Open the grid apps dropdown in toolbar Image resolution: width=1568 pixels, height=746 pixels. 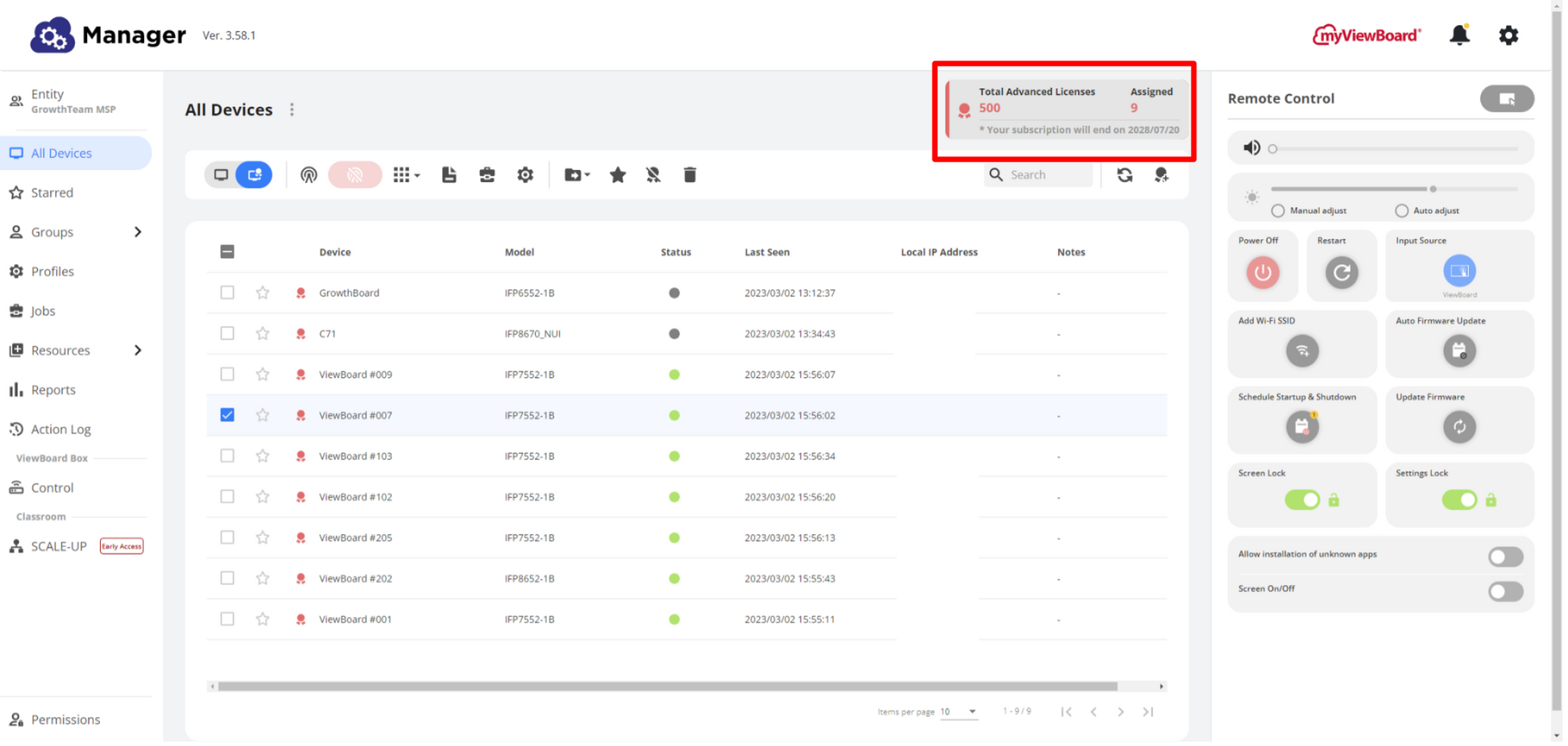(406, 175)
